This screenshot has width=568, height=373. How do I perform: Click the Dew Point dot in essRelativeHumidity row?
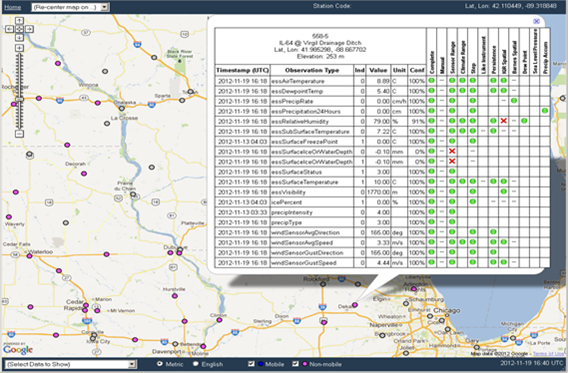(x=524, y=121)
